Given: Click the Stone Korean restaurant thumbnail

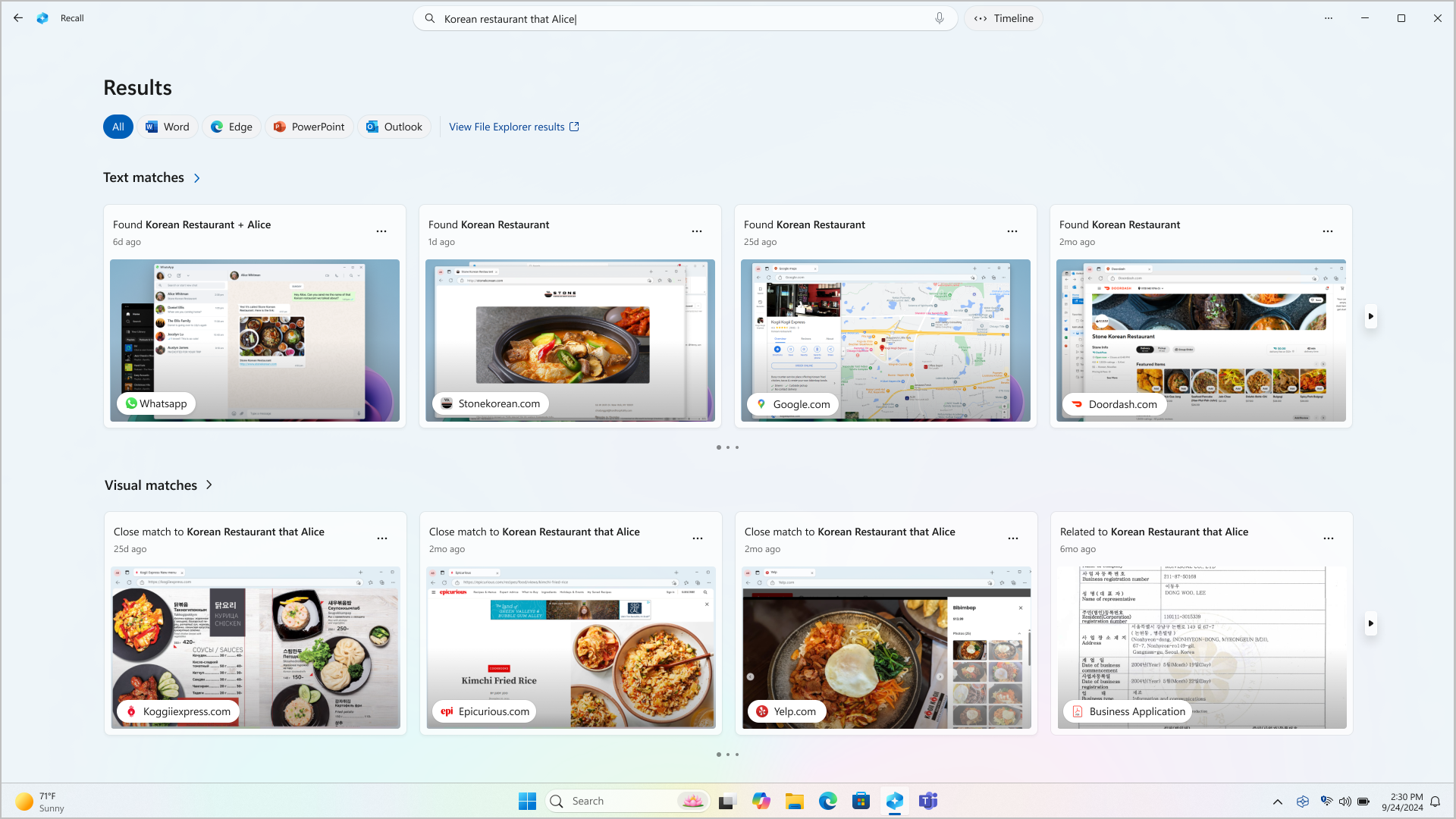Looking at the screenshot, I should 570,340.
